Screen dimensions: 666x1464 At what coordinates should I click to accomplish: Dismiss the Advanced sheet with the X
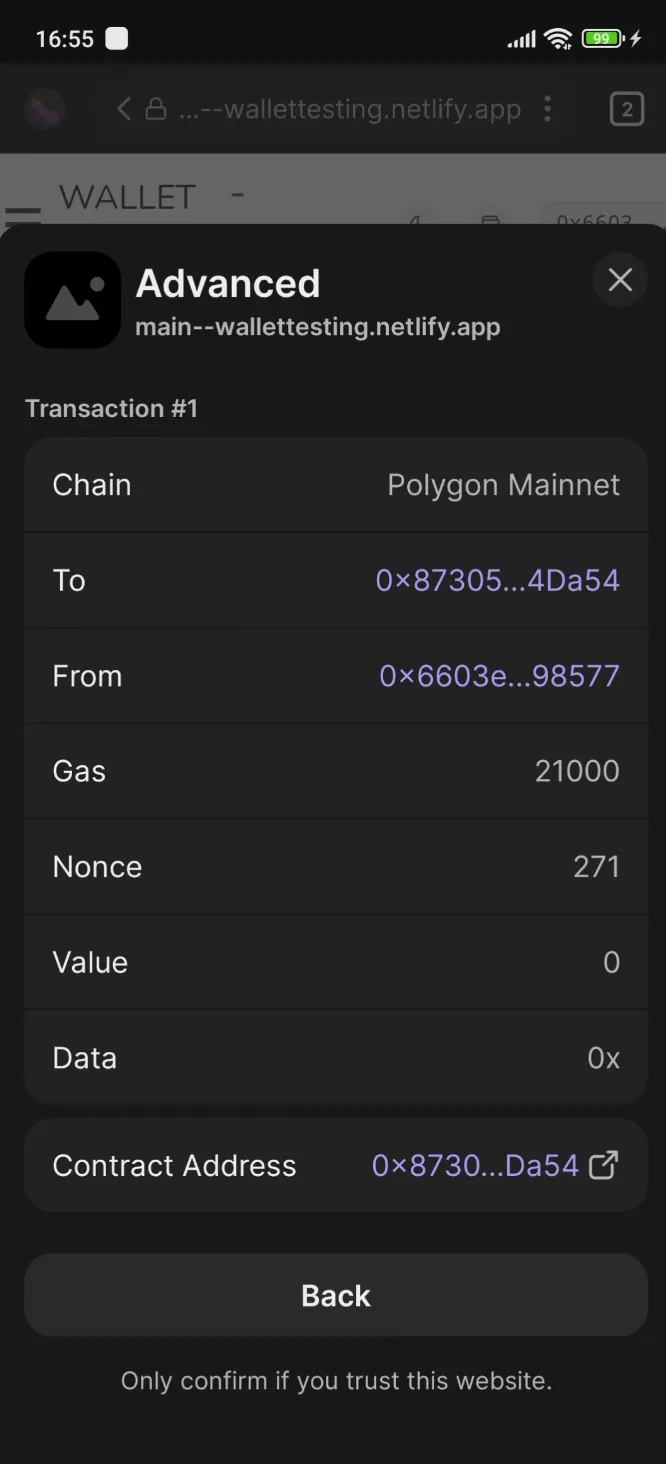[620, 280]
